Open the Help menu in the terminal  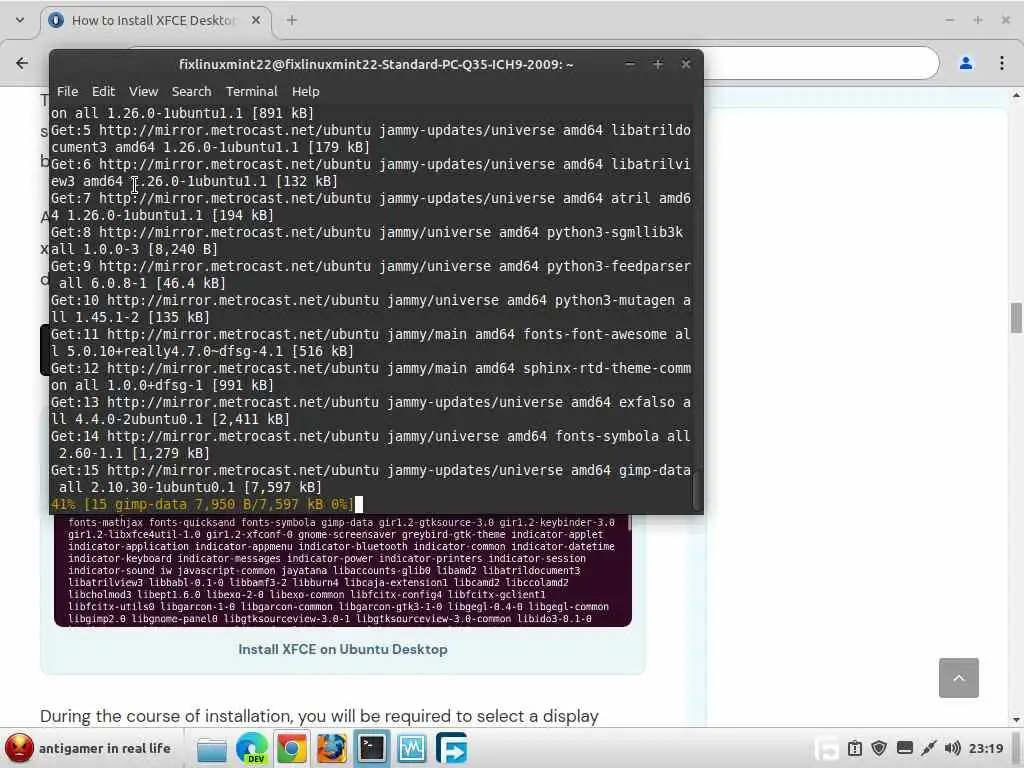point(305,91)
